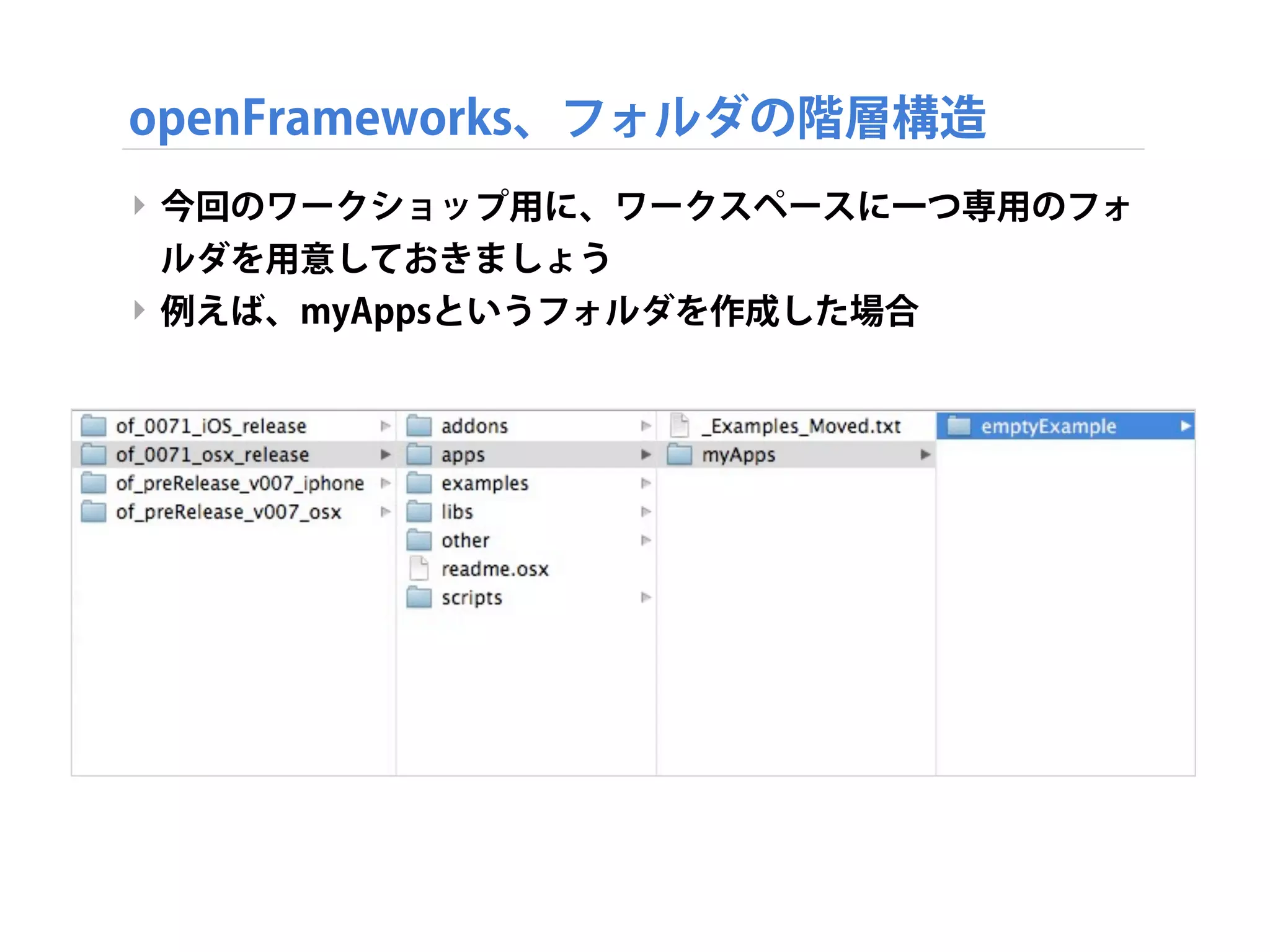Image resolution: width=1270 pixels, height=952 pixels.
Task: Click the scripts folder icon
Action: [419, 597]
